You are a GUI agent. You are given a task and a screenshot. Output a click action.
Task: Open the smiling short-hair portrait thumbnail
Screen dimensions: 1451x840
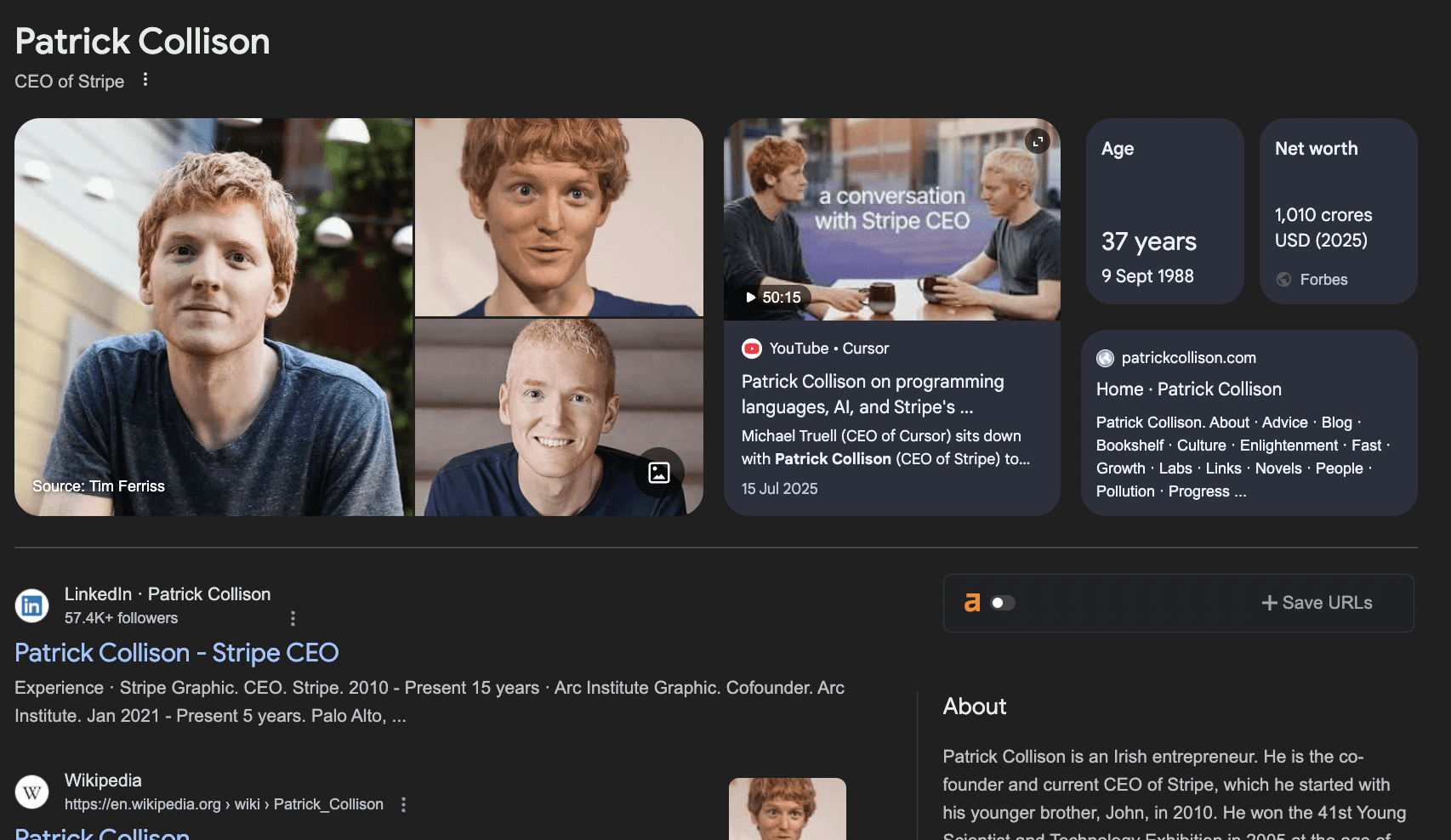click(559, 417)
